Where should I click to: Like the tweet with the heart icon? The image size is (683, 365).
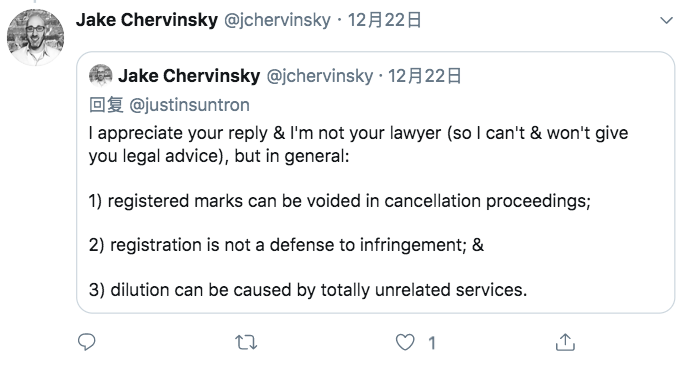(x=405, y=342)
